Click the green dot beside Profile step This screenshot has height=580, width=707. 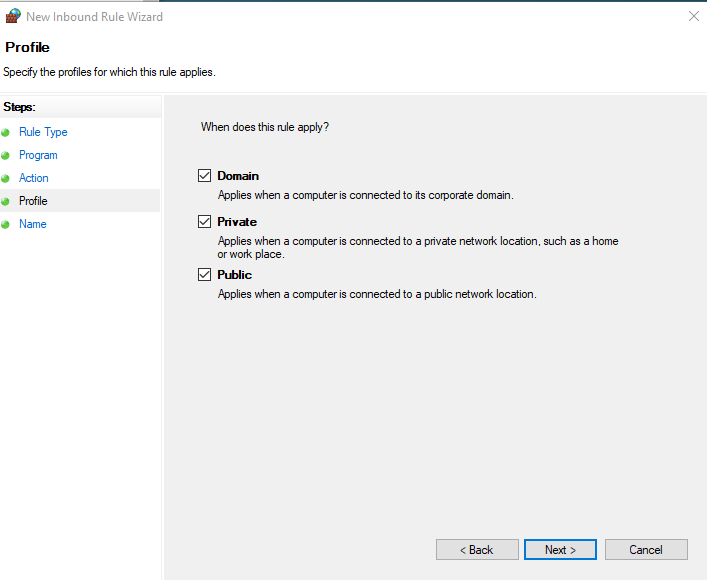pos(6,201)
